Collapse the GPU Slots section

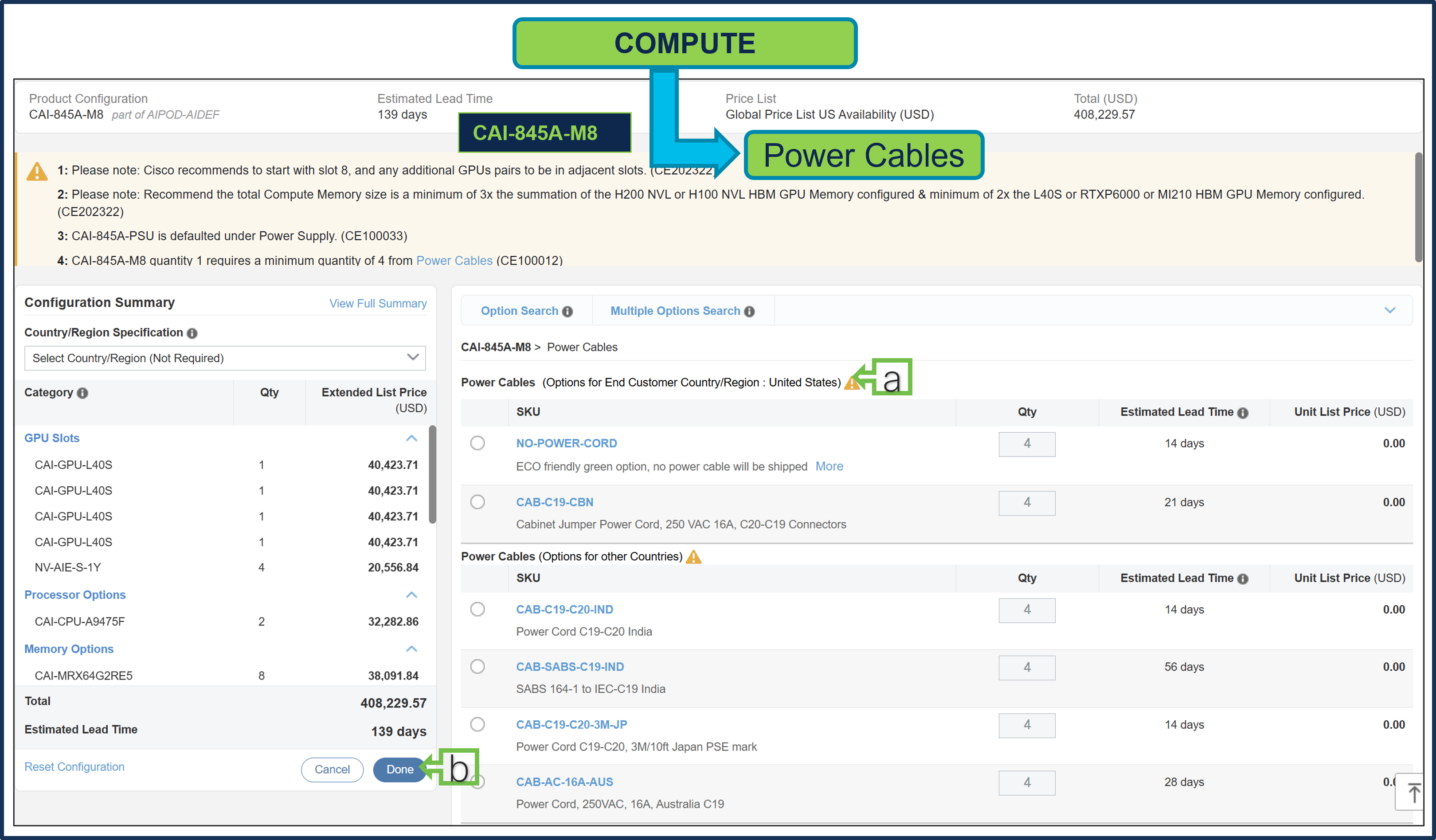[x=411, y=438]
